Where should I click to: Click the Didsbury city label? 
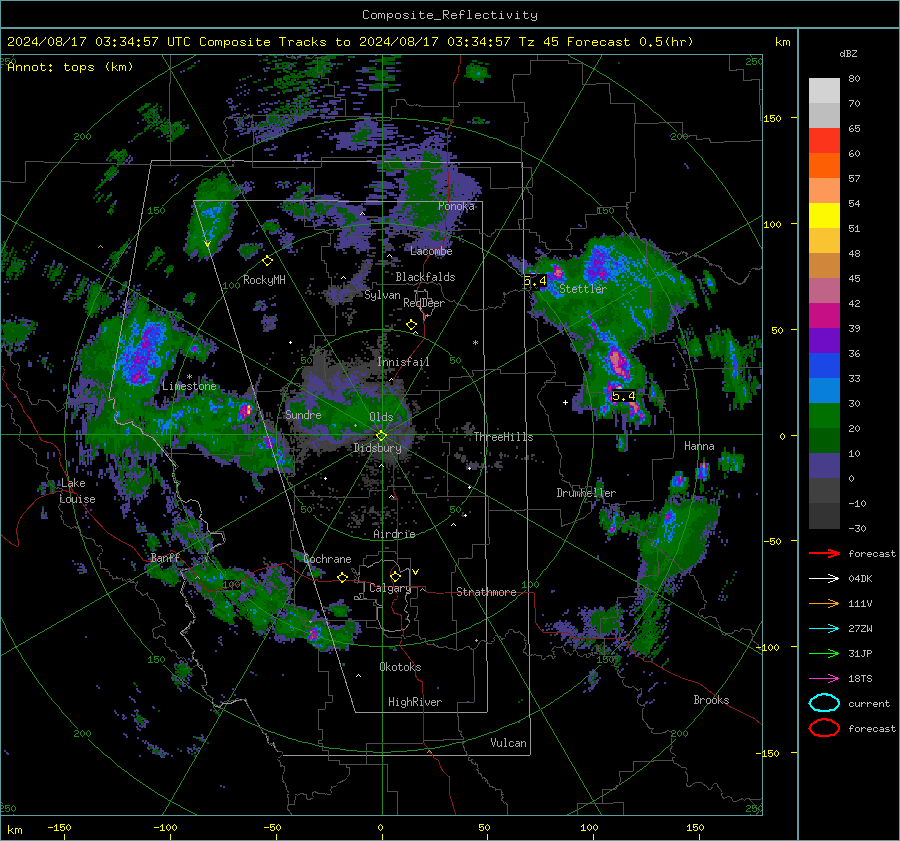point(377,448)
